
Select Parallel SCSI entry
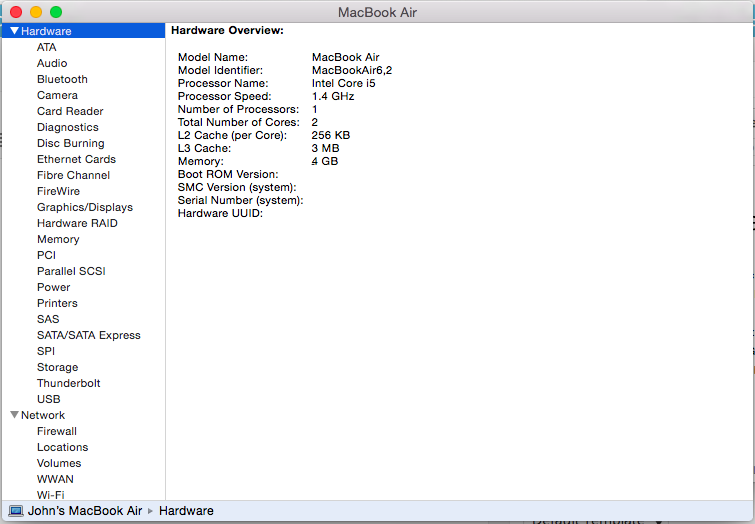71,271
